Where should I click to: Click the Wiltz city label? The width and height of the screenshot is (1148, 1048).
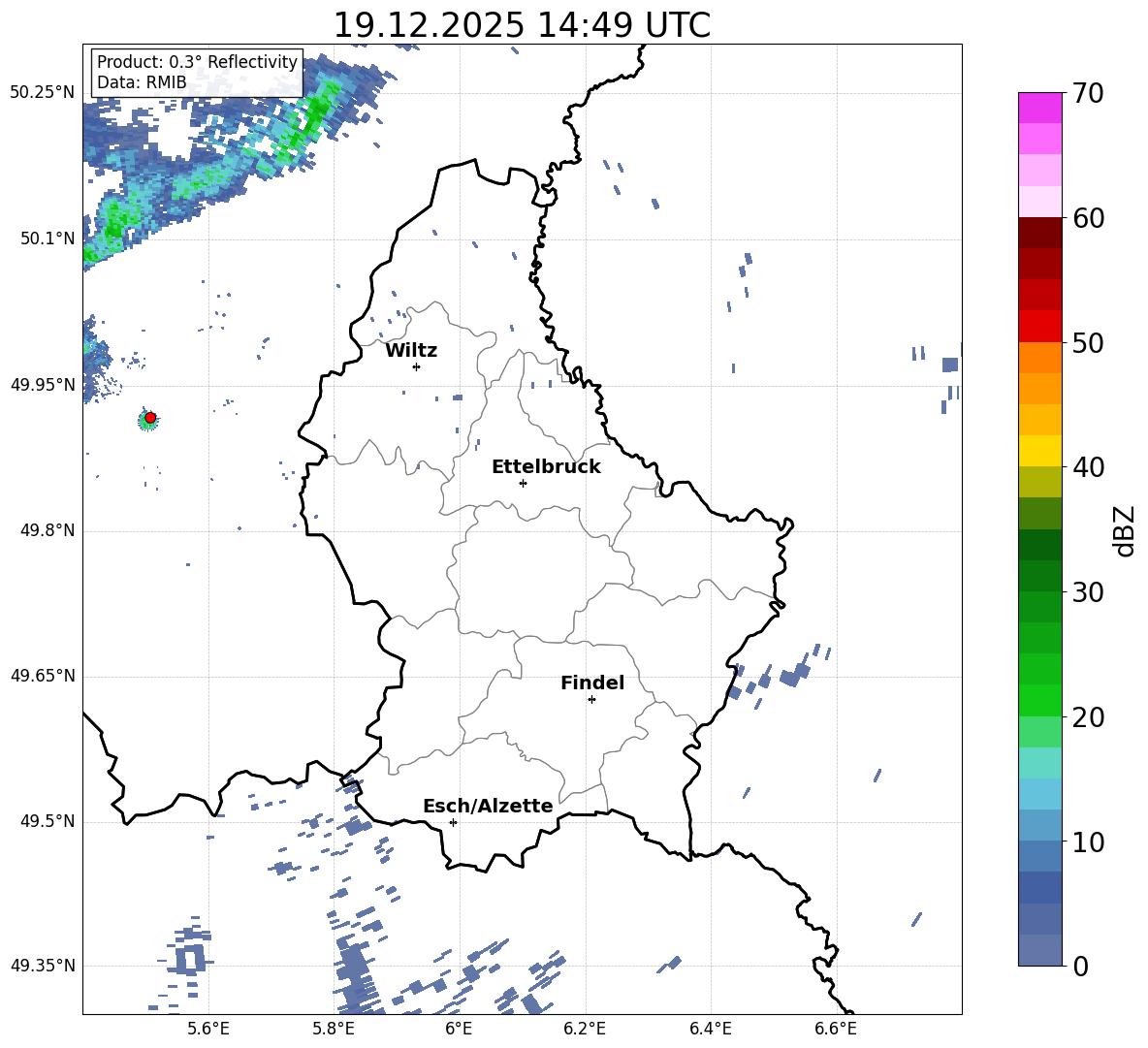click(411, 351)
